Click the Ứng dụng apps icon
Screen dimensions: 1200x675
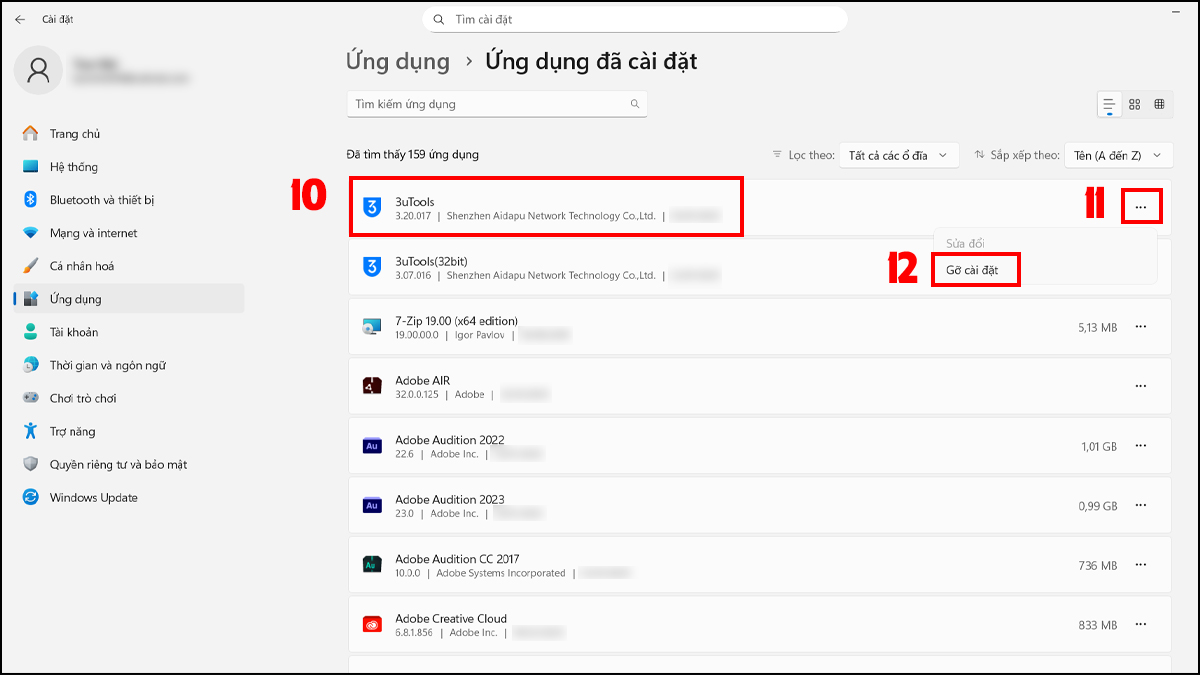31,299
